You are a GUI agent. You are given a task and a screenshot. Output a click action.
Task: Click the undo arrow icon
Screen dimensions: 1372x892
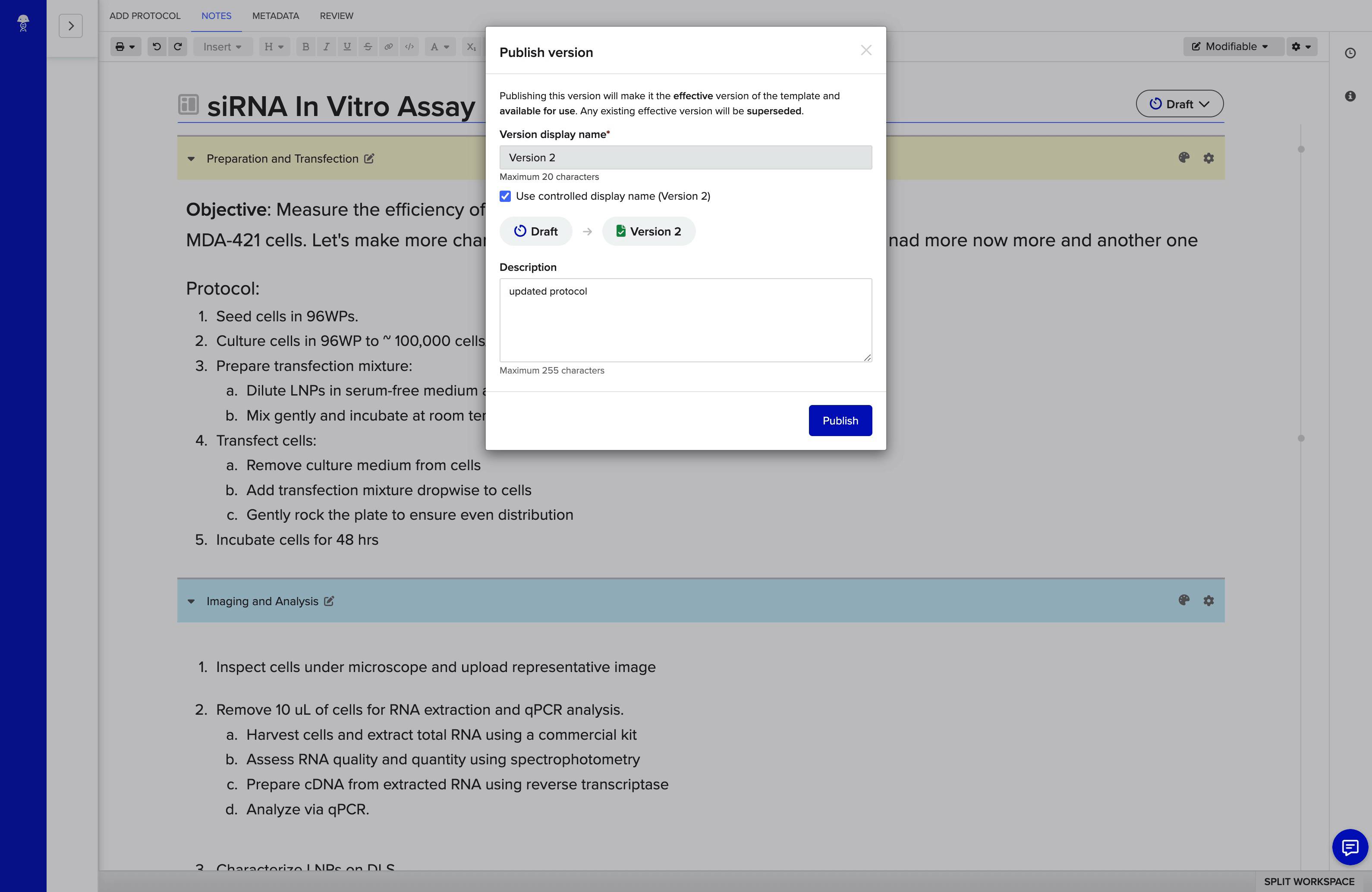pyautogui.click(x=156, y=47)
